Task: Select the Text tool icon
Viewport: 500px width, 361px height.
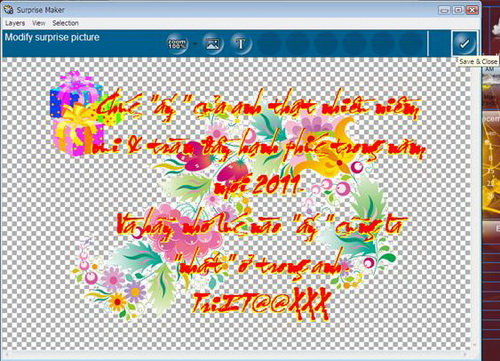Action: click(x=241, y=44)
